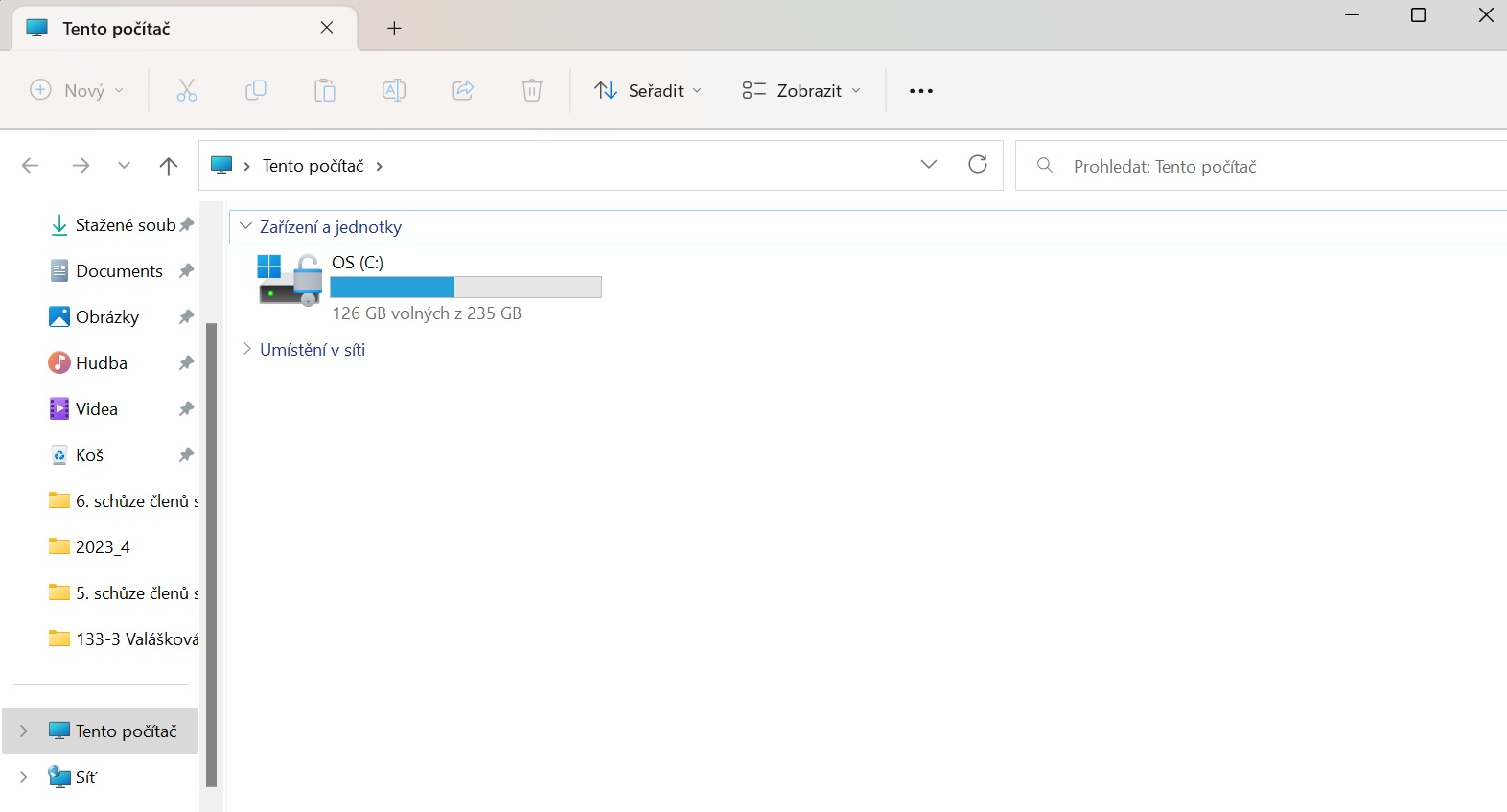Click the Delete trash can icon
The image size is (1507, 812).
(x=532, y=91)
